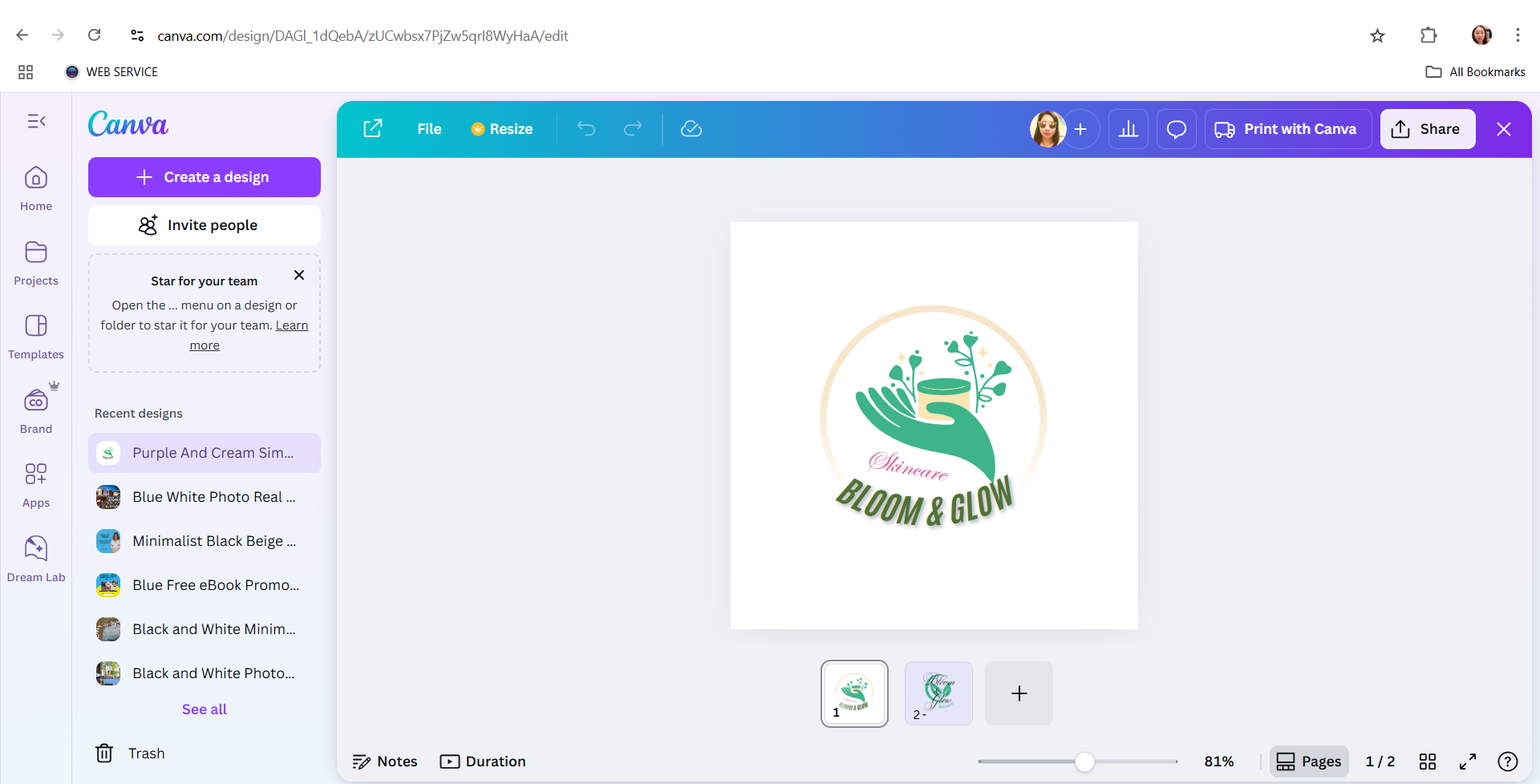Toggle the Pages view button
The width and height of the screenshot is (1540, 784).
(1309, 762)
